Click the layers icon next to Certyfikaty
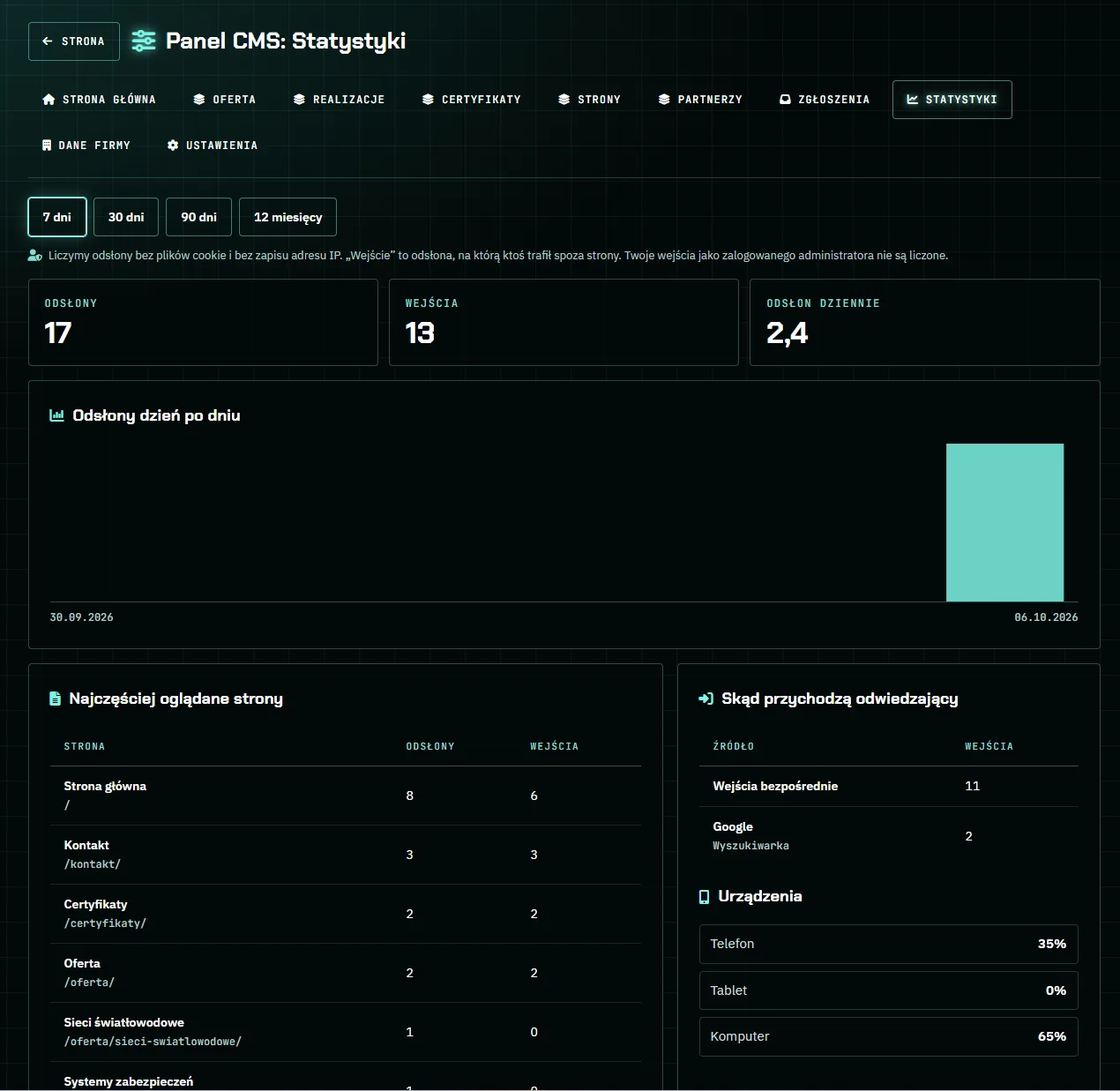The height and width of the screenshot is (1091, 1120). click(x=428, y=100)
